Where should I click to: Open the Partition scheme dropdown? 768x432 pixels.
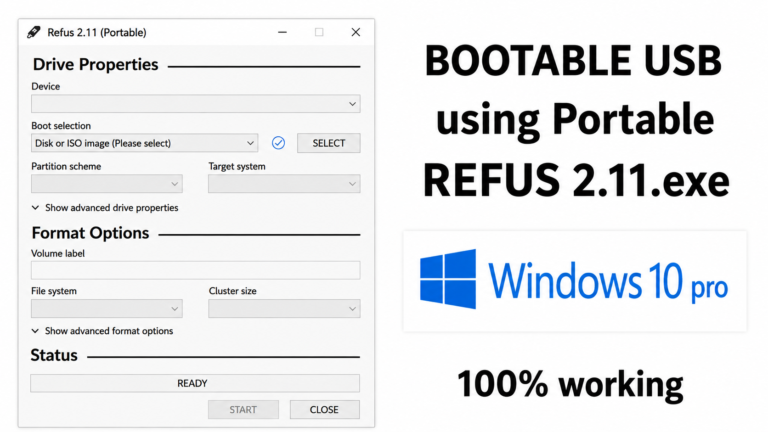click(107, 184)
